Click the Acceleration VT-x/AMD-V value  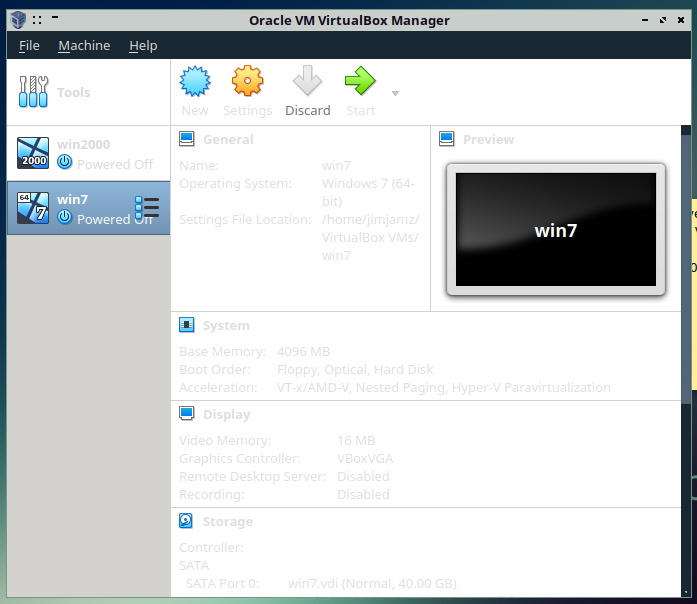(444, 388)
